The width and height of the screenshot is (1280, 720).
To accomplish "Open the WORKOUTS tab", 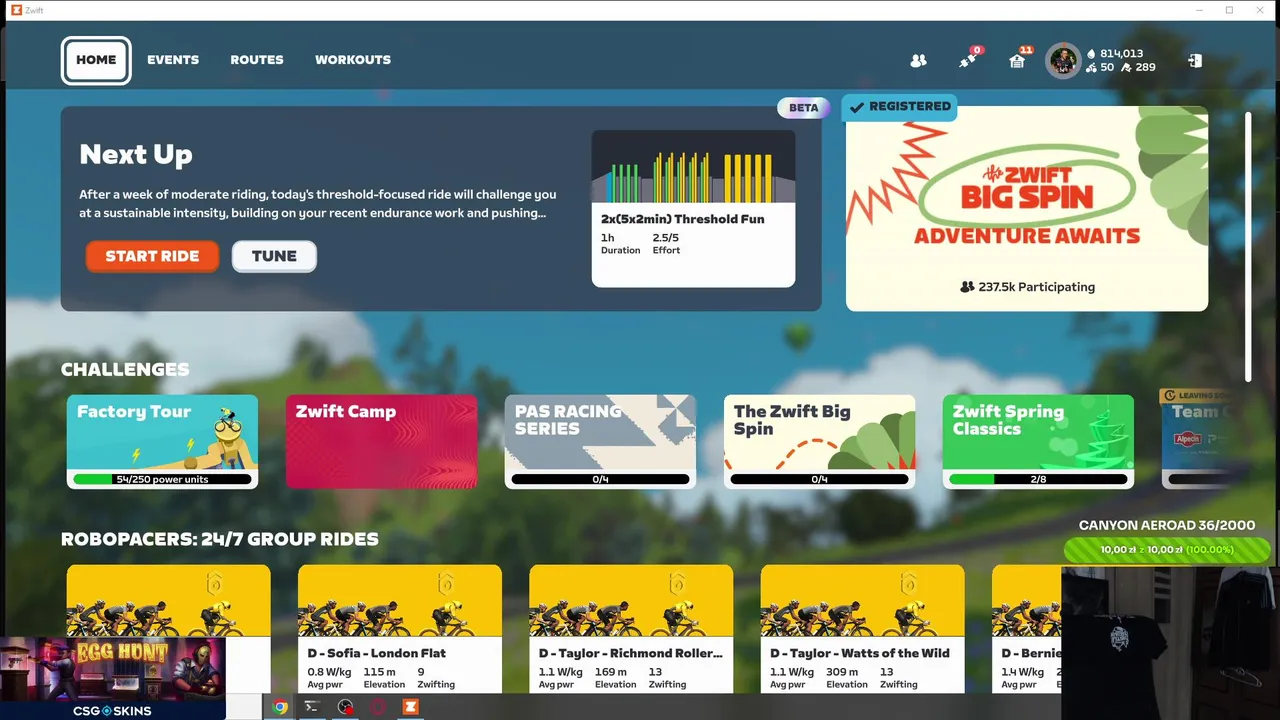I will tap(353, 60).
